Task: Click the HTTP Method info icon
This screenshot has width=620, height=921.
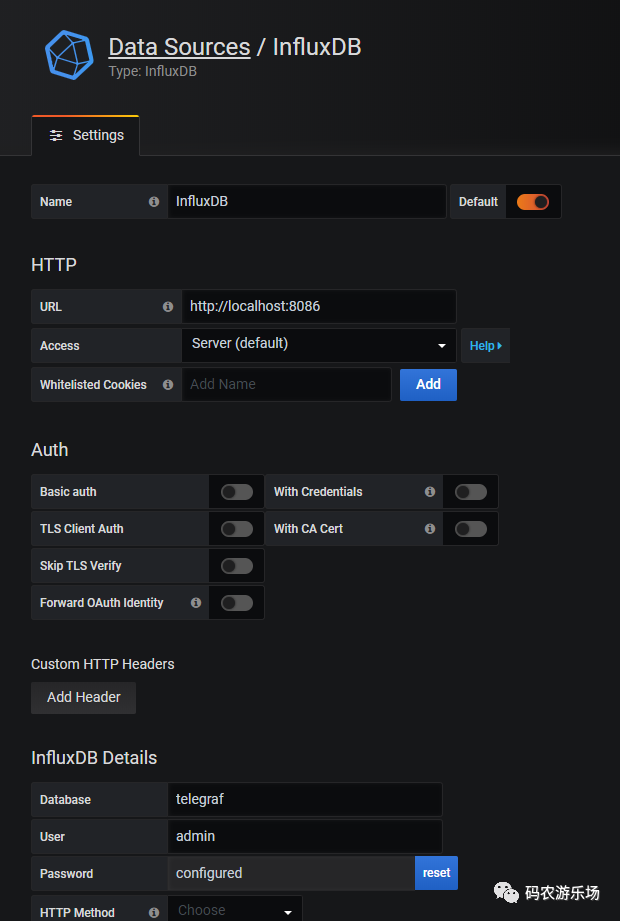Action: [154, 912]
